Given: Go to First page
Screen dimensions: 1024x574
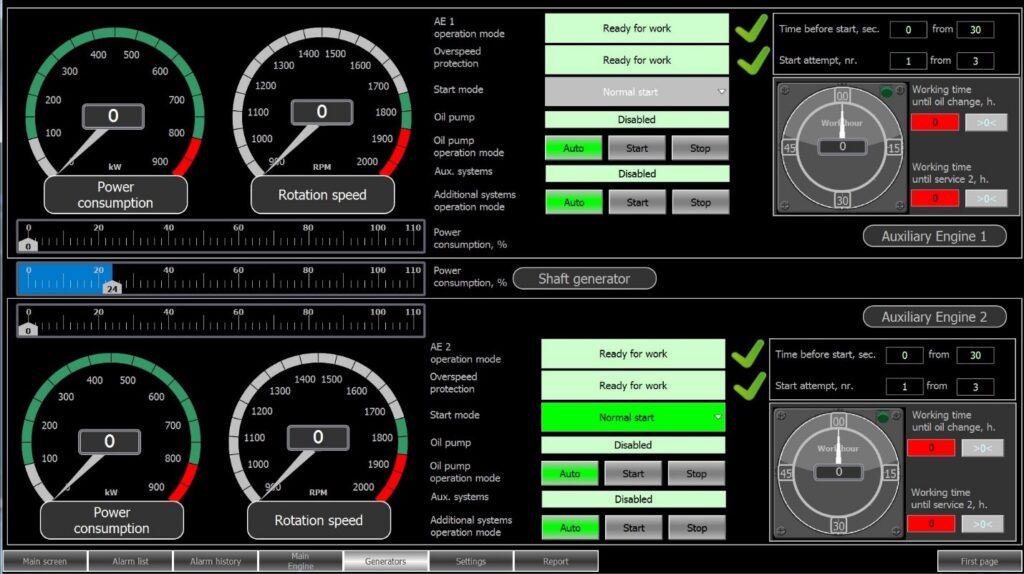Looking at the screenshot, I should [x=979, y=561].
